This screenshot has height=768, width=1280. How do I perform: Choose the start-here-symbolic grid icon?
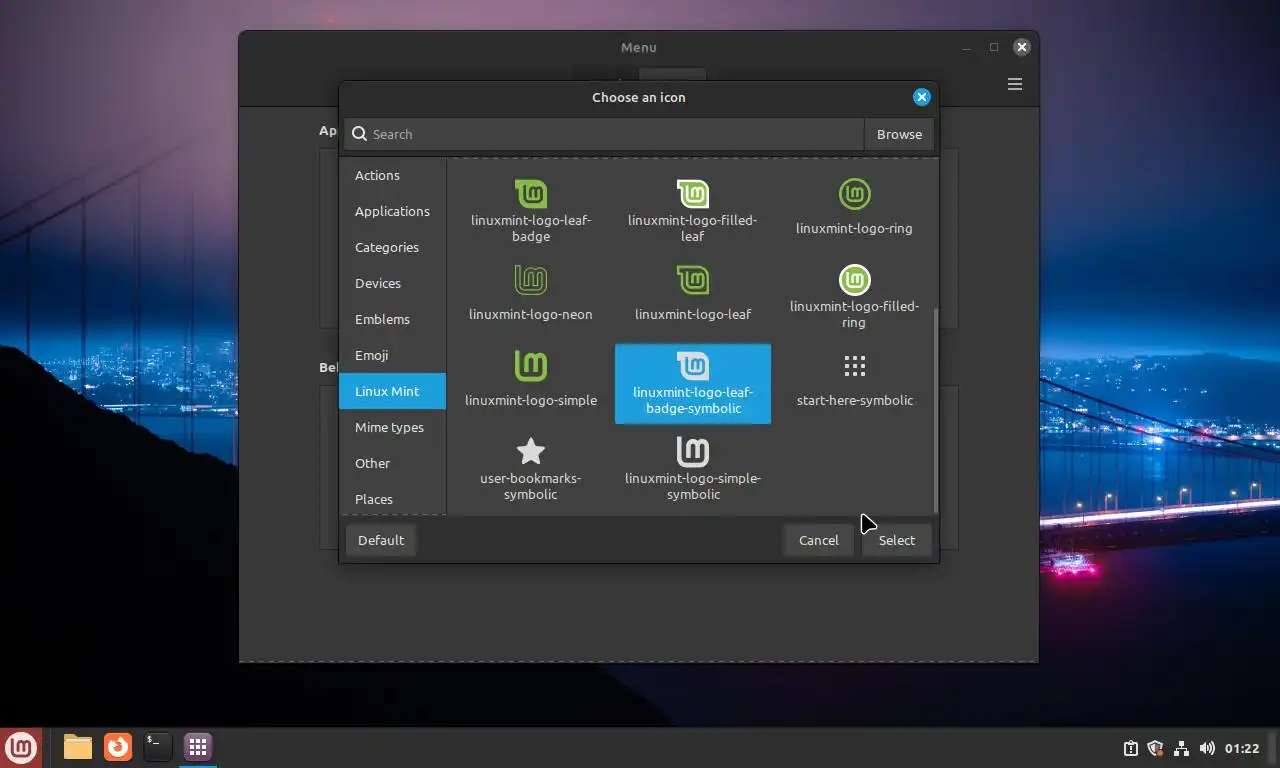click(854, 380)
